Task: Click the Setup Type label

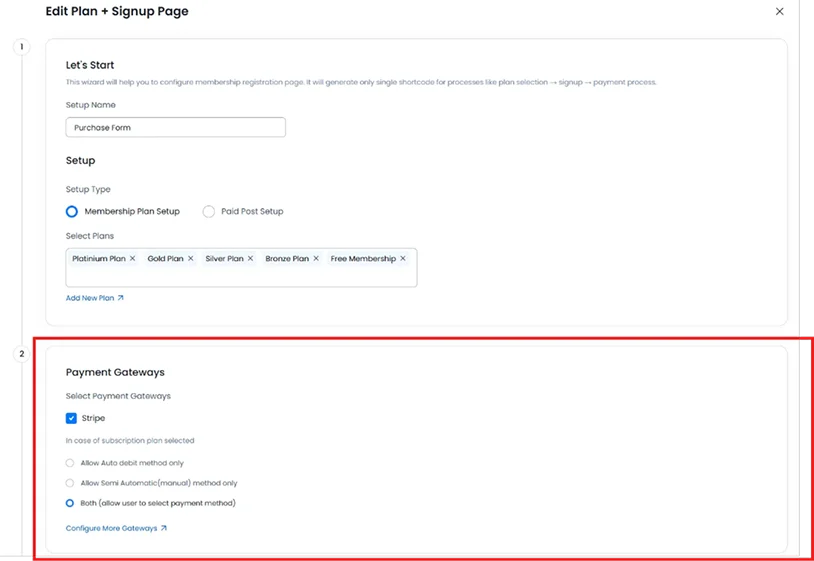Action: [x=88, y=189]
